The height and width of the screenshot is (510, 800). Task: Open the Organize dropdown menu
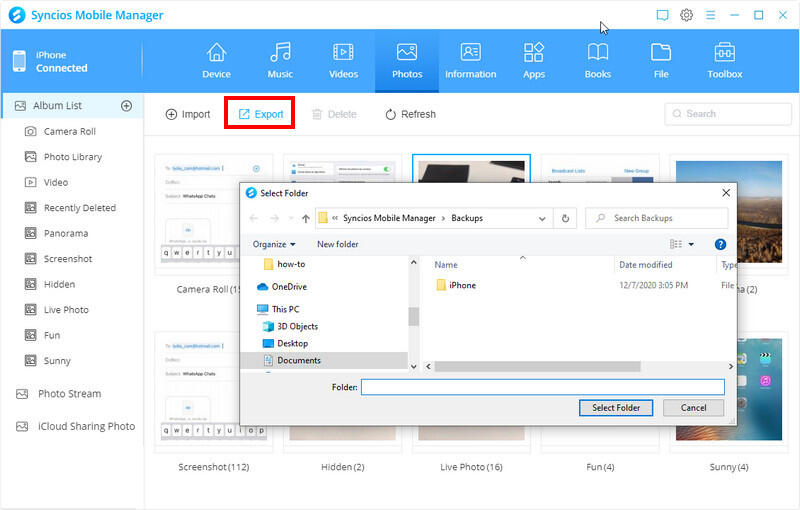274,244
